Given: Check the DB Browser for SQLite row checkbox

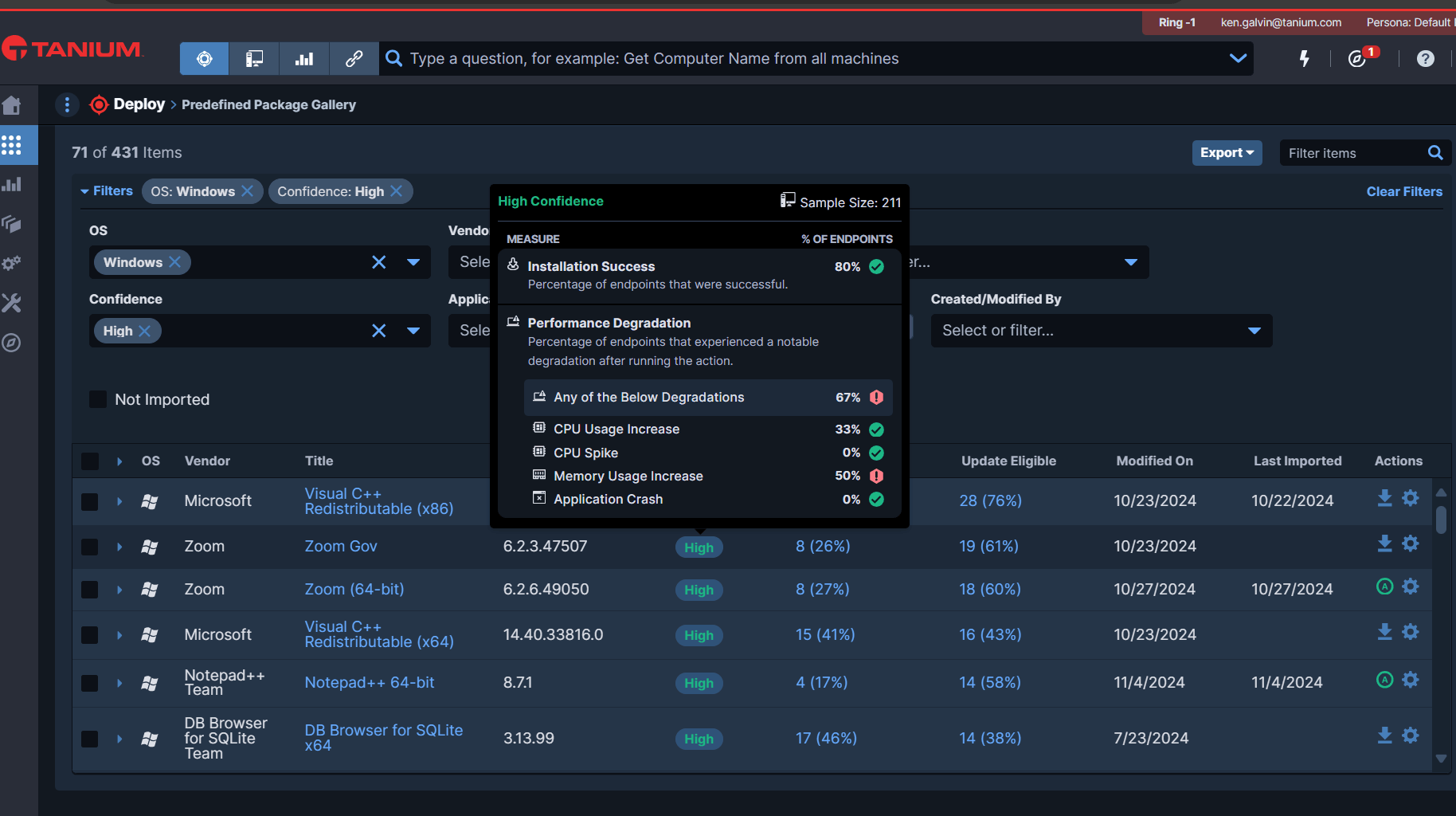Looking at the screenshot, I should pos(90,739).
